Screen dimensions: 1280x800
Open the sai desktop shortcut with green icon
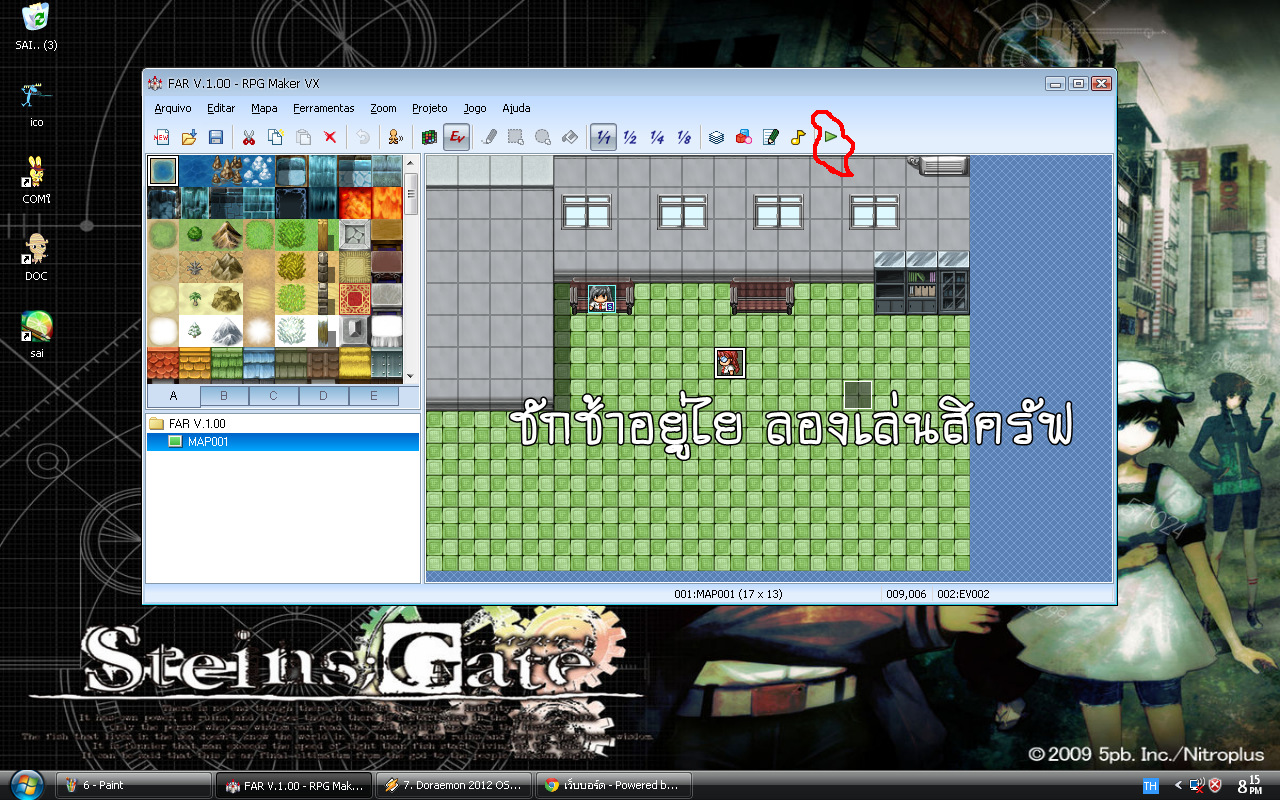[x=36, y=334]
